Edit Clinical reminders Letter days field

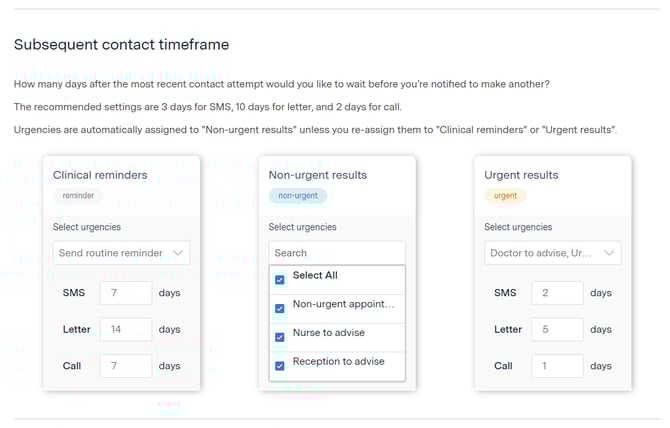click(x=125, y=329)
